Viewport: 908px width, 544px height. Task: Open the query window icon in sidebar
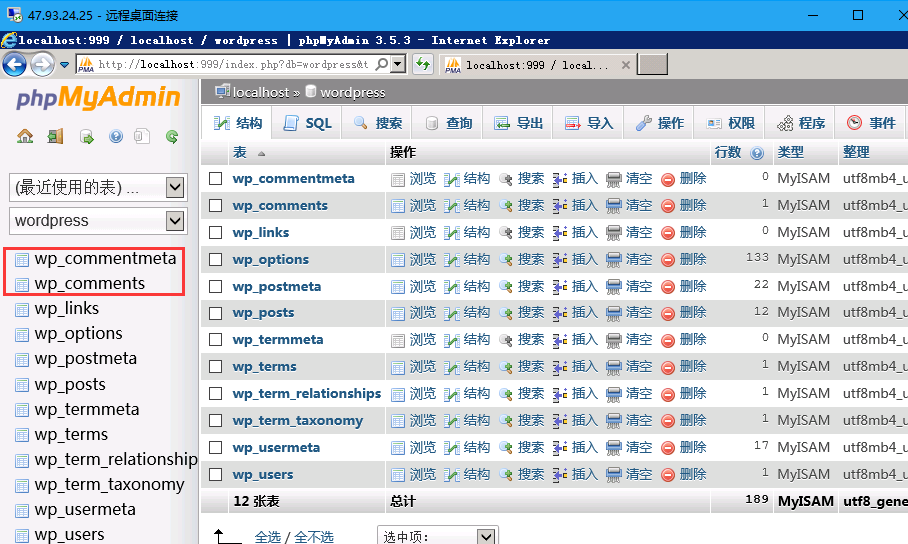coord(86,137)
